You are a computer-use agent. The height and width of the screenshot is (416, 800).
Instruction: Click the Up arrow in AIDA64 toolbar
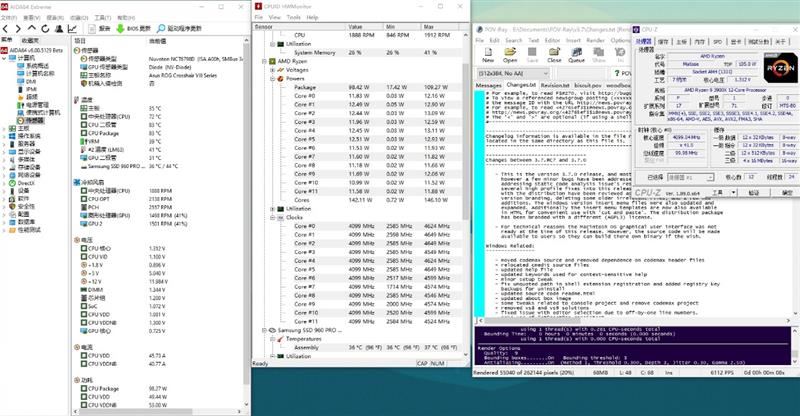point(32,29)
